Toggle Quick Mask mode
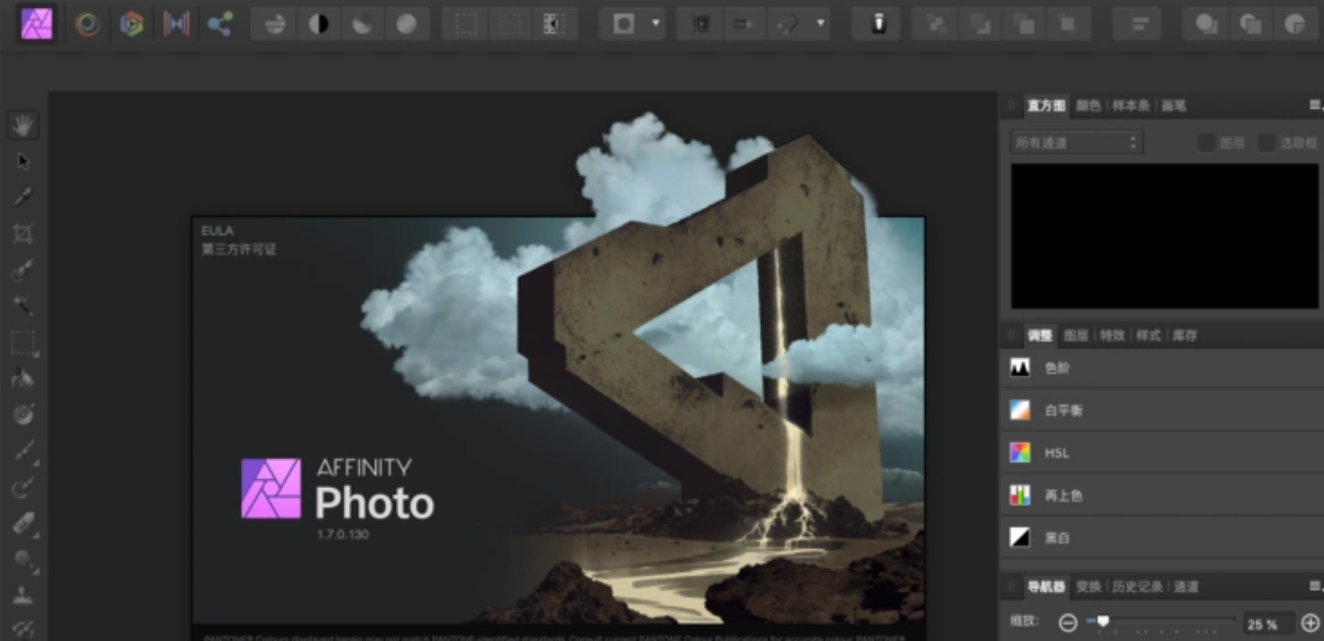Screen dimensions: 1324x641 coord(624,24)
